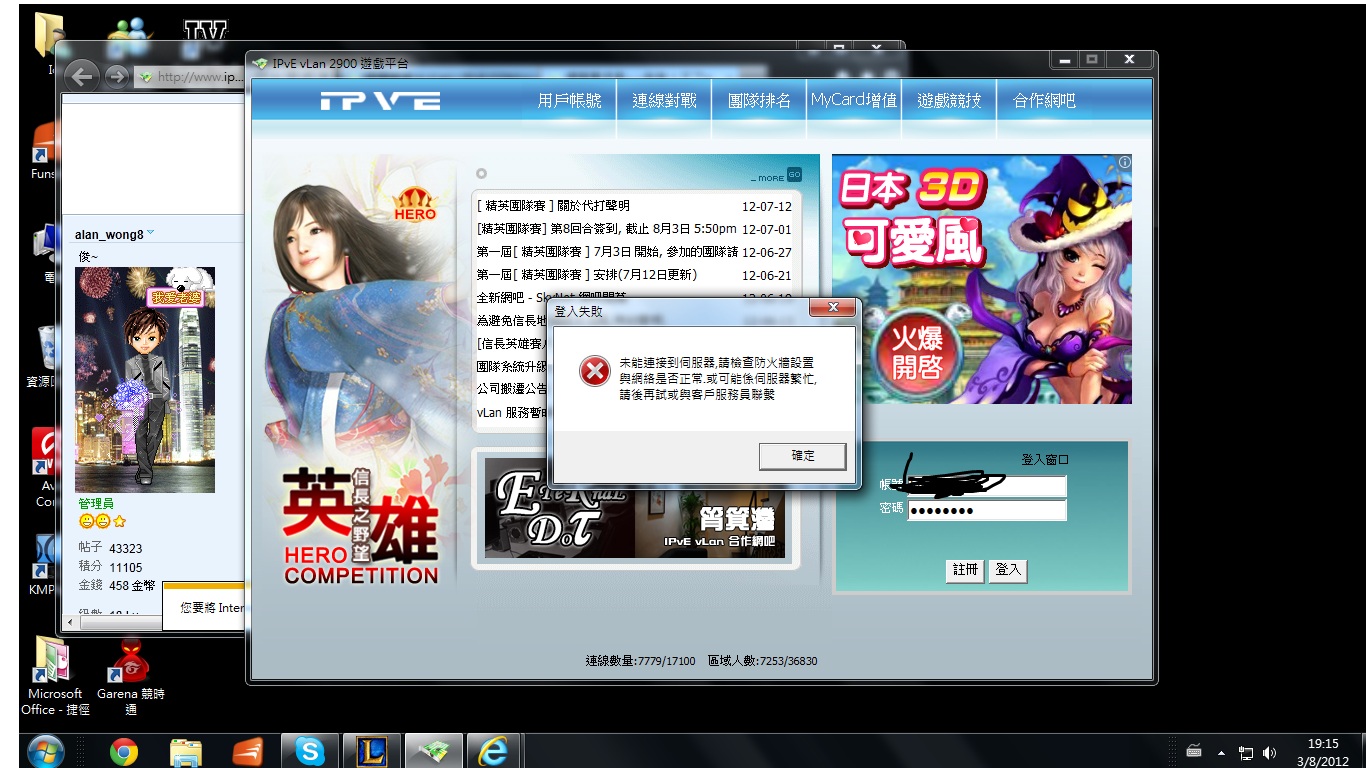Minimize the IPvE vLan window
Image resolution: width=1366 pixels, height=768 pixels.
[1064, 60]
